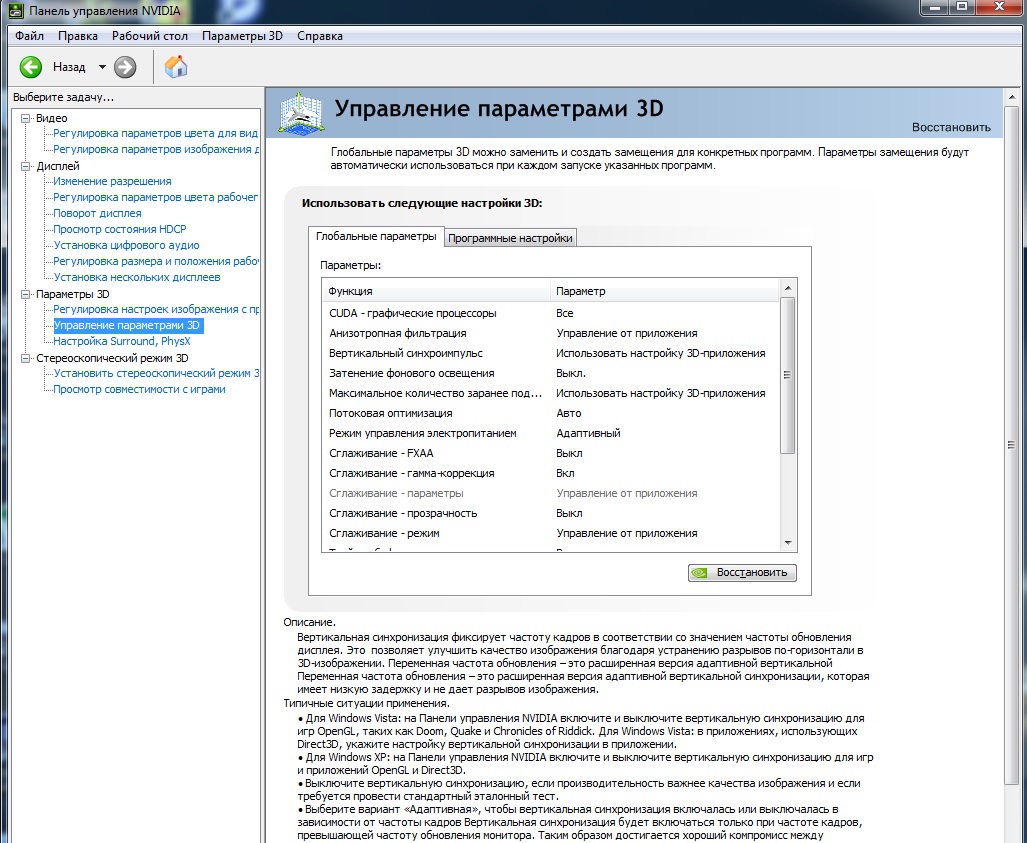Screen dimensions: 1027x843
Task: Select the Анизотропная фильтрация setting row
Action: point(550,333)
